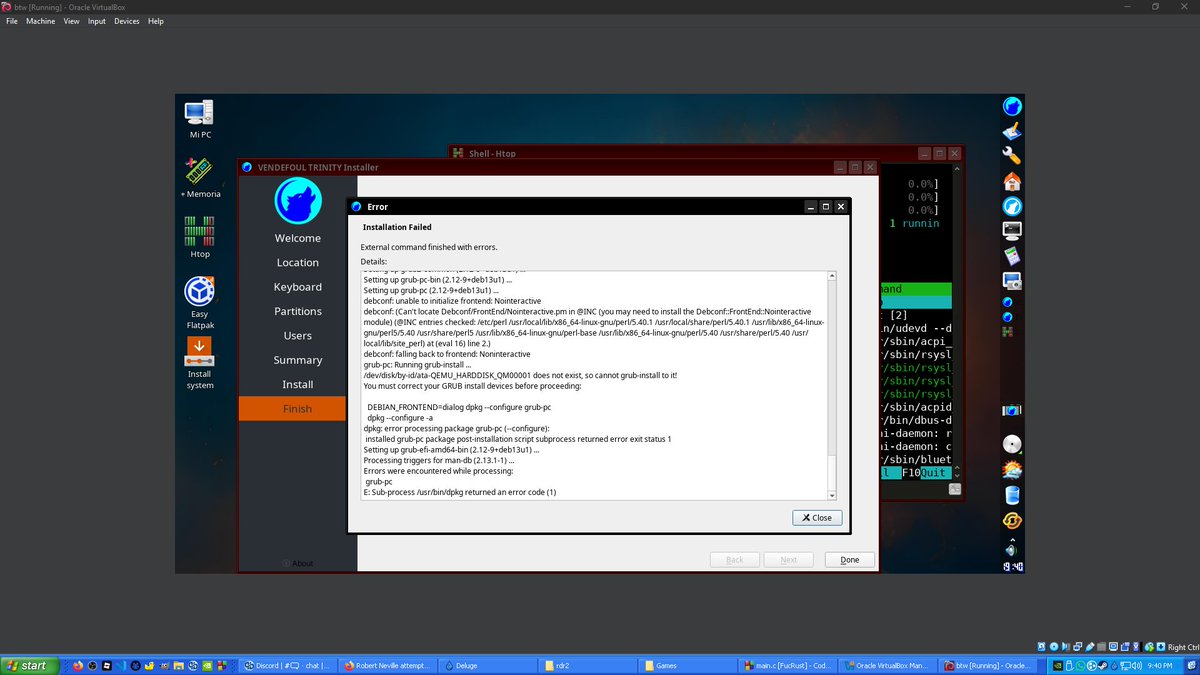Select the Welcome step in installer sidebar
The width and height of the screenshot is (1200, 675).
pos(298,238)
